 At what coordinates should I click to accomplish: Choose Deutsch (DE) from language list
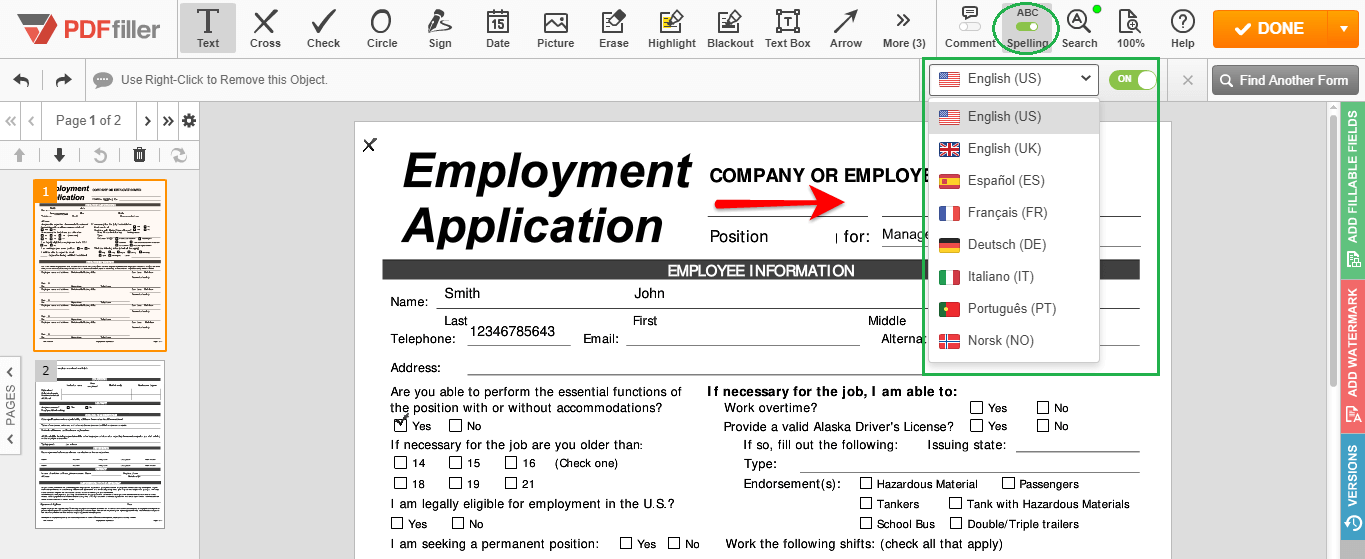coord(1014,245)
